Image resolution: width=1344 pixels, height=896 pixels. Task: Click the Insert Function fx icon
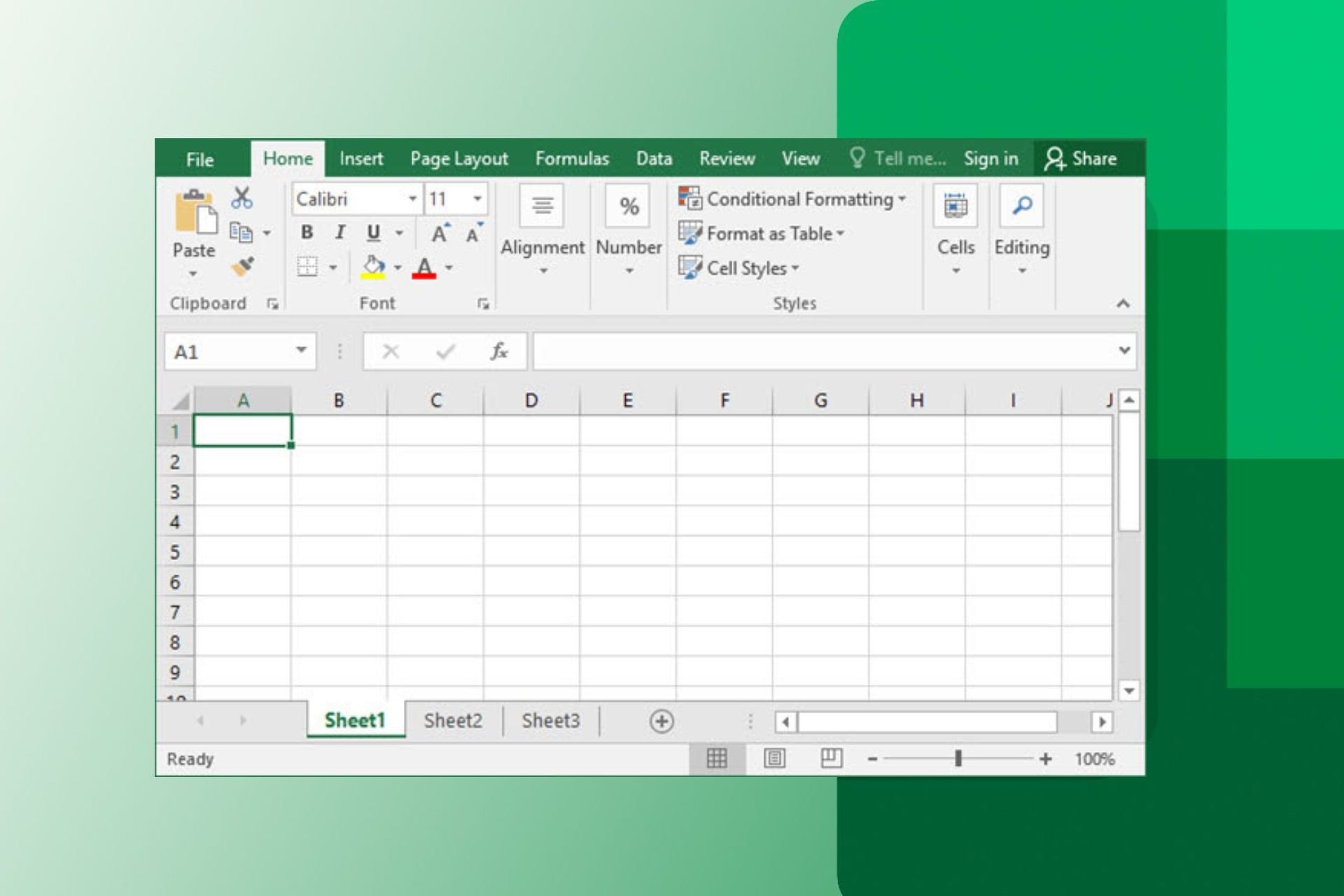[498, 351]
